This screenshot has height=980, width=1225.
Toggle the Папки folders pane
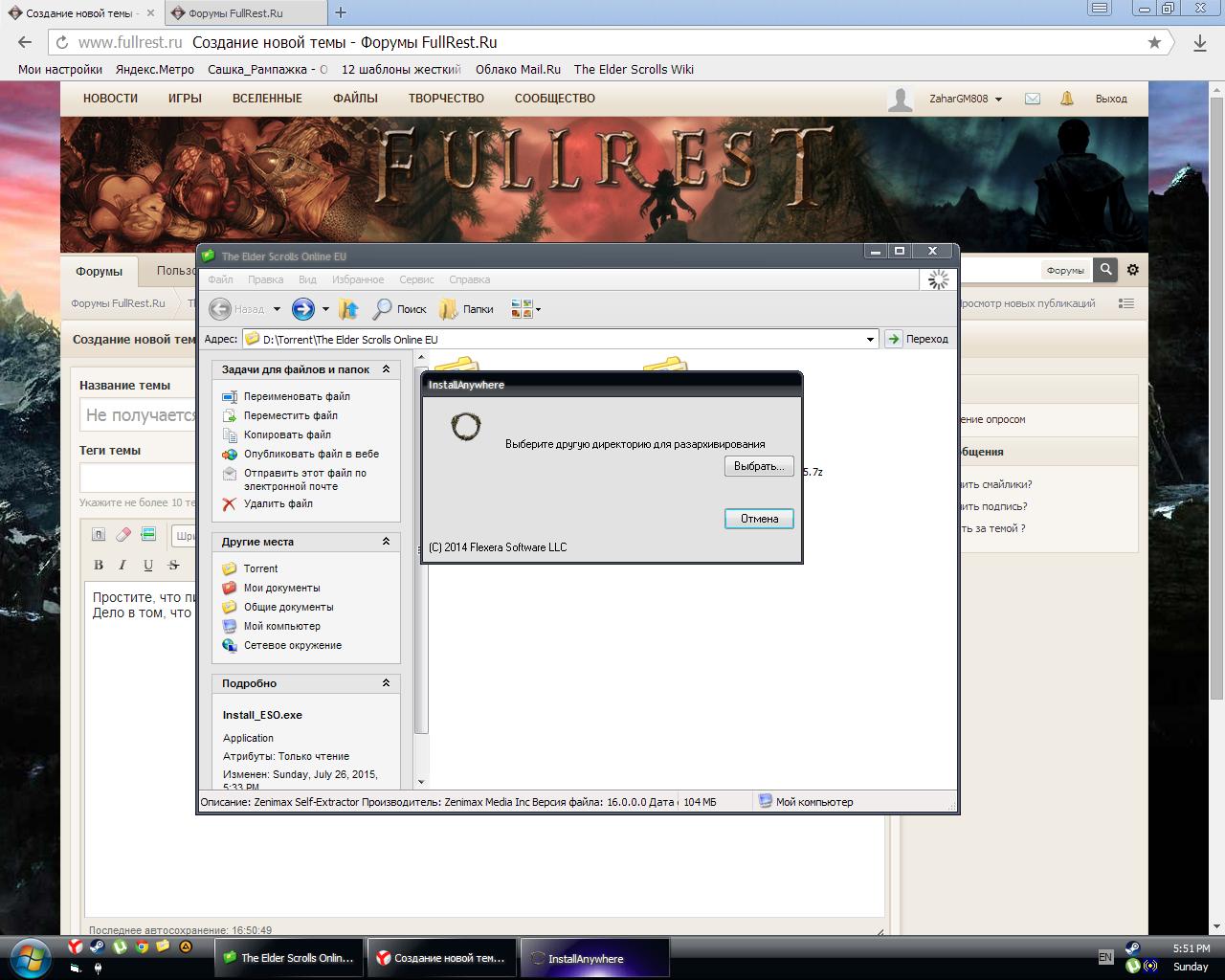(466, 309)
